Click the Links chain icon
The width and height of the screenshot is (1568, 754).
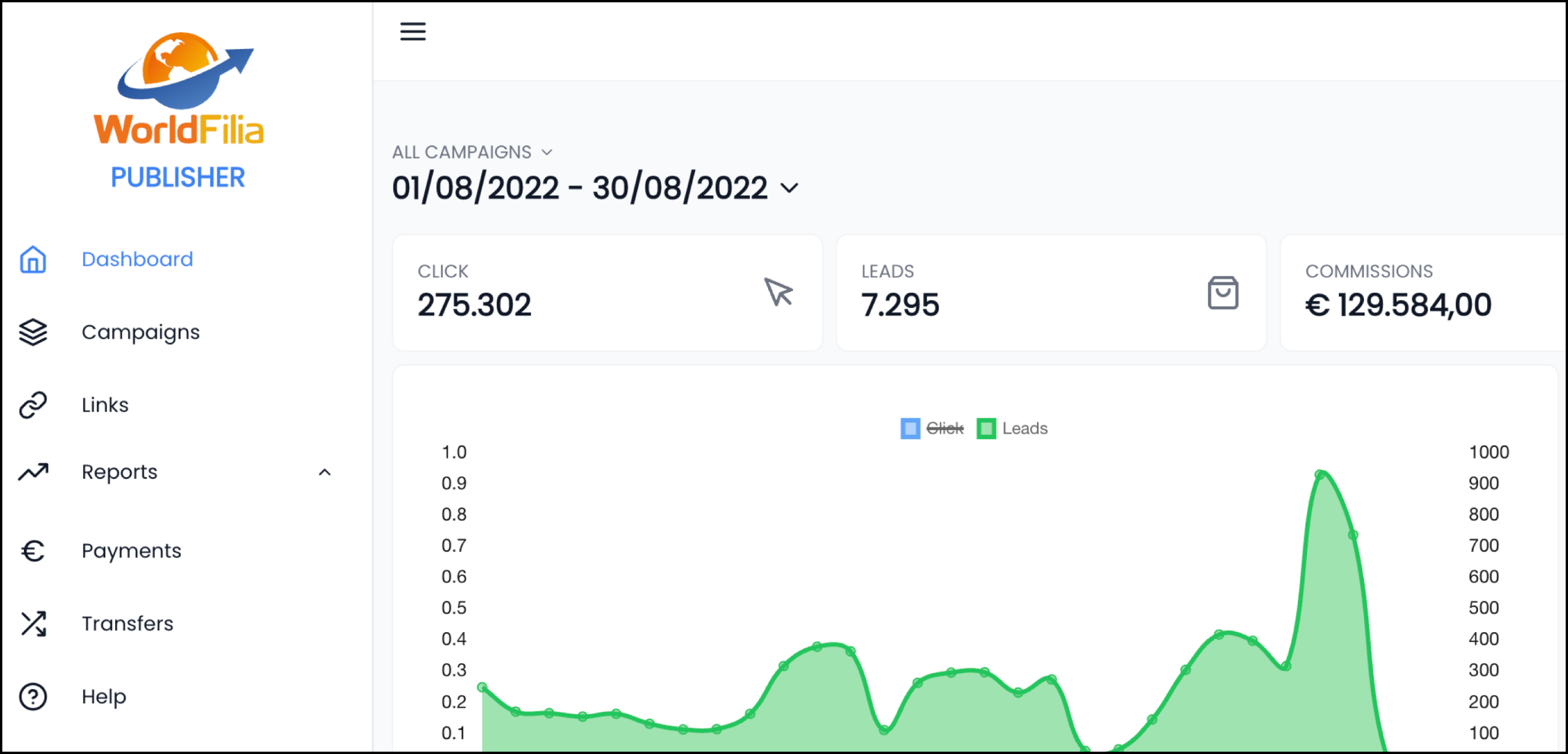[33, 405]
